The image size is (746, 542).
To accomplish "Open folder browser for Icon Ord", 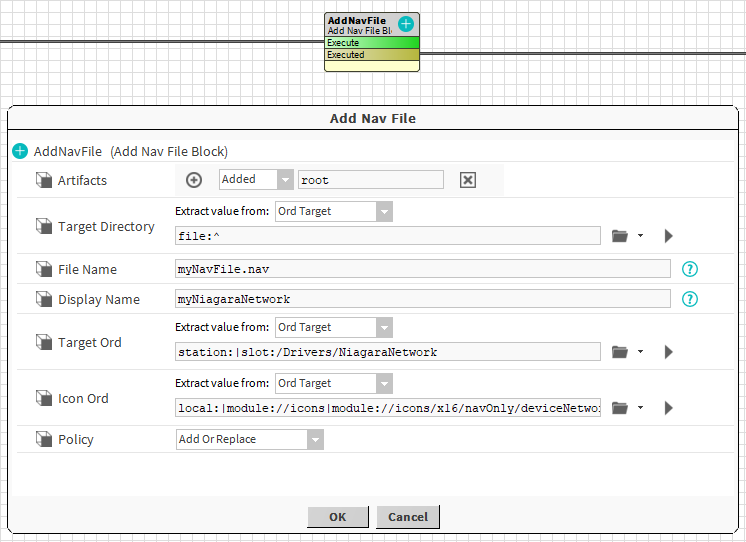I will pyautogui.click(x=620, y=408).
